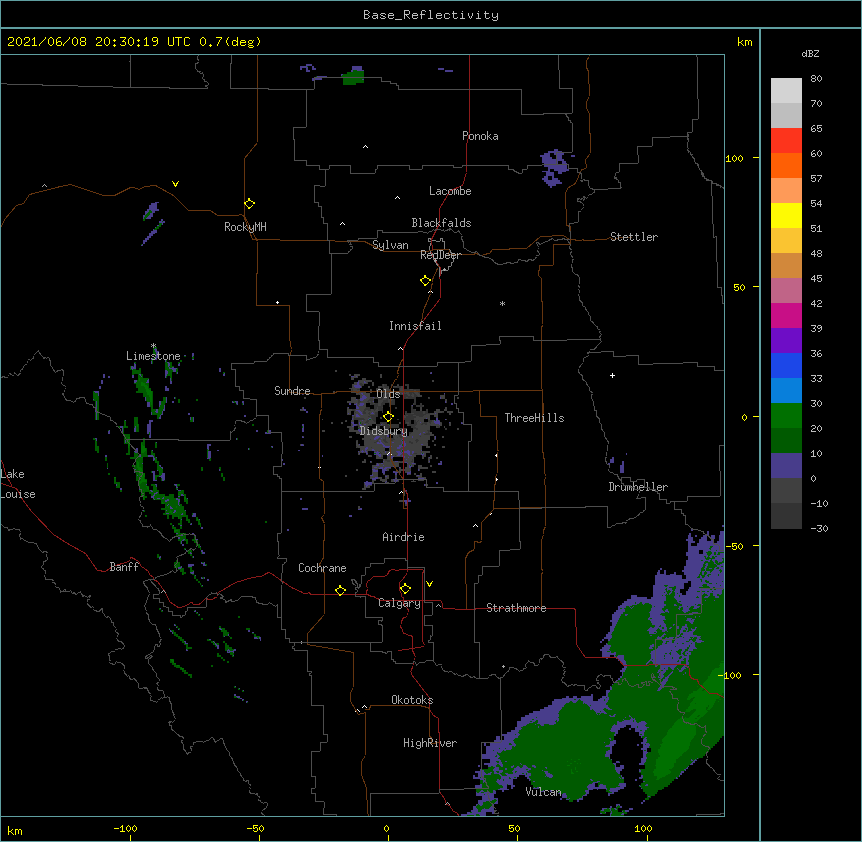Click the RedDeer city label

pyautogui.click(x=440, y=255)
